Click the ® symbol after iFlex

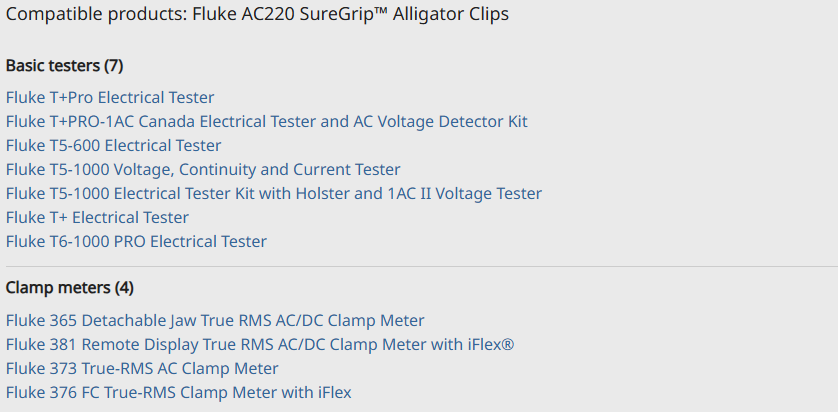pos(508,343)
